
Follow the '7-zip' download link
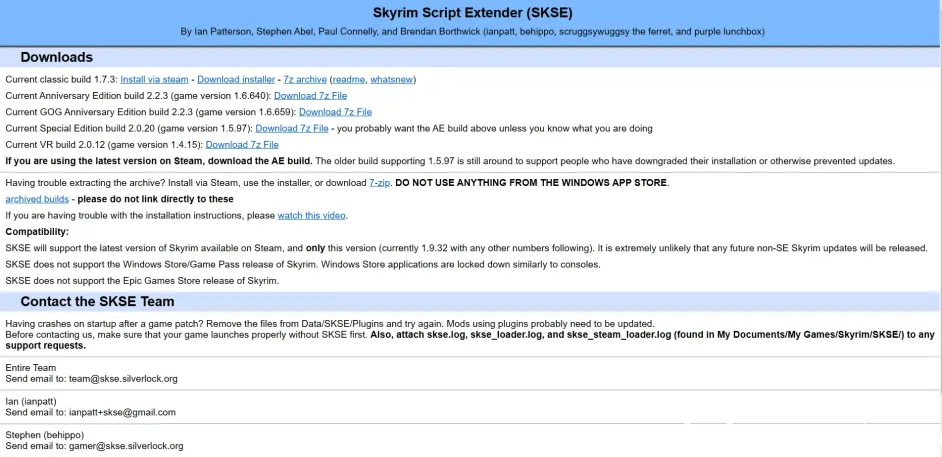pos(379,183)
